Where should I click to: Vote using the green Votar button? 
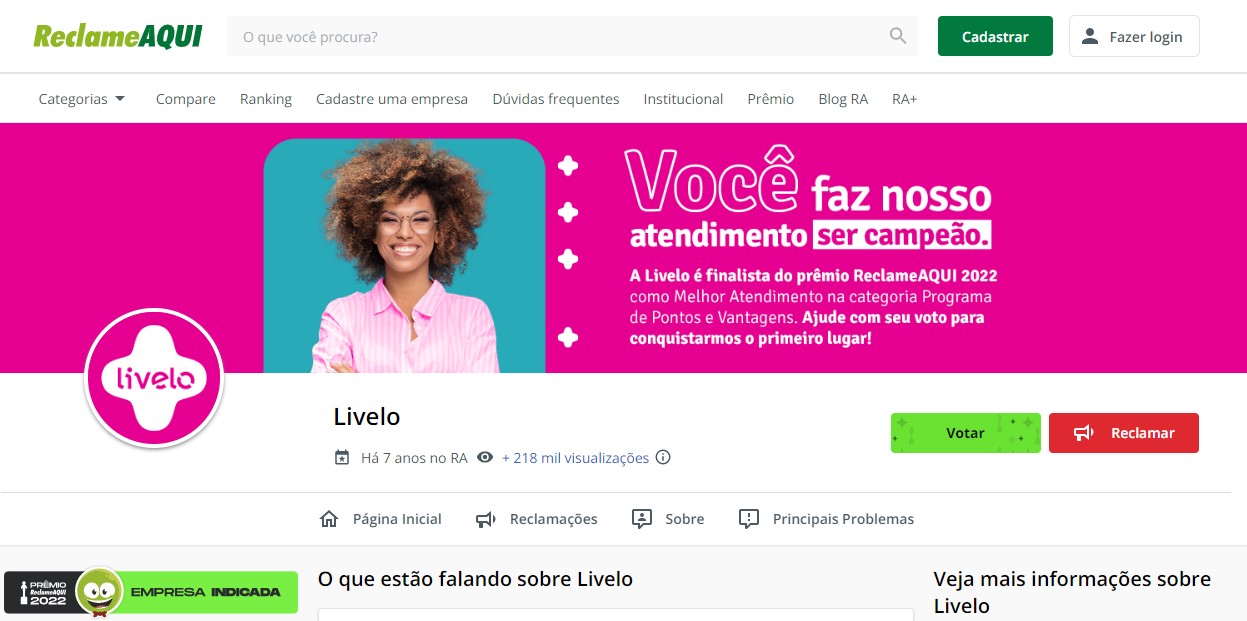(966, 433)
